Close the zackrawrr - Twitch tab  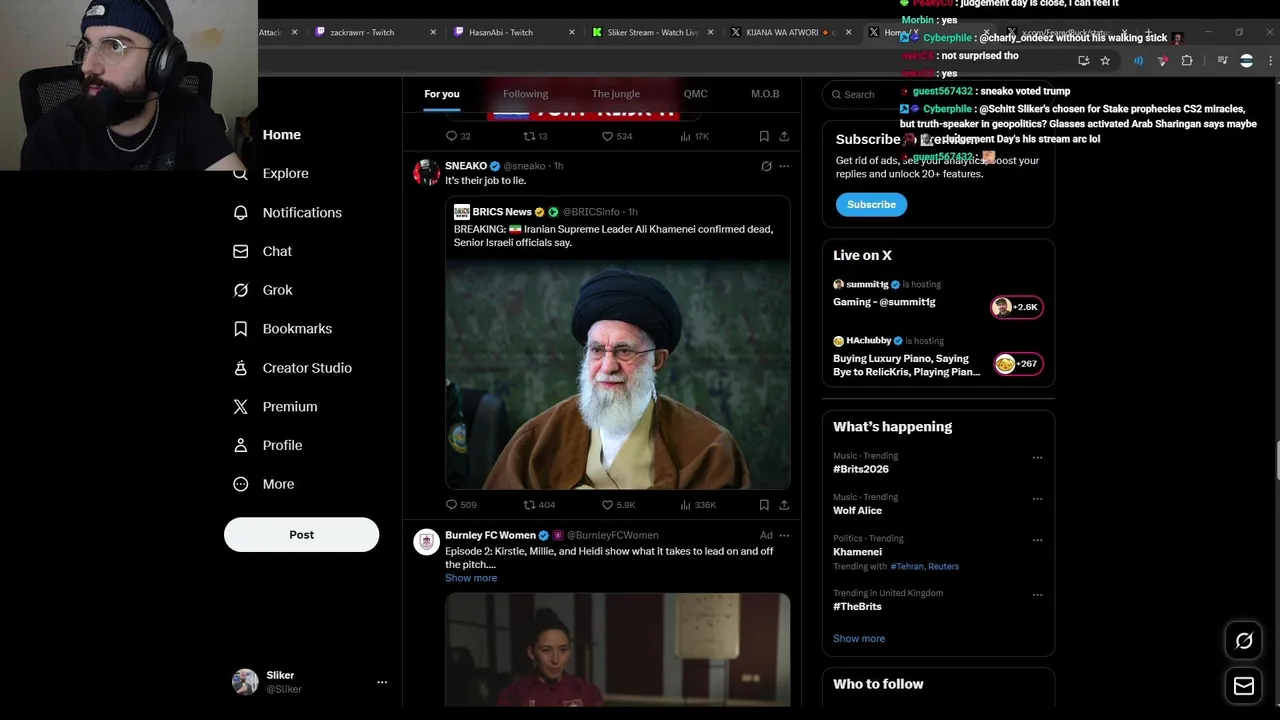[433, 32]
